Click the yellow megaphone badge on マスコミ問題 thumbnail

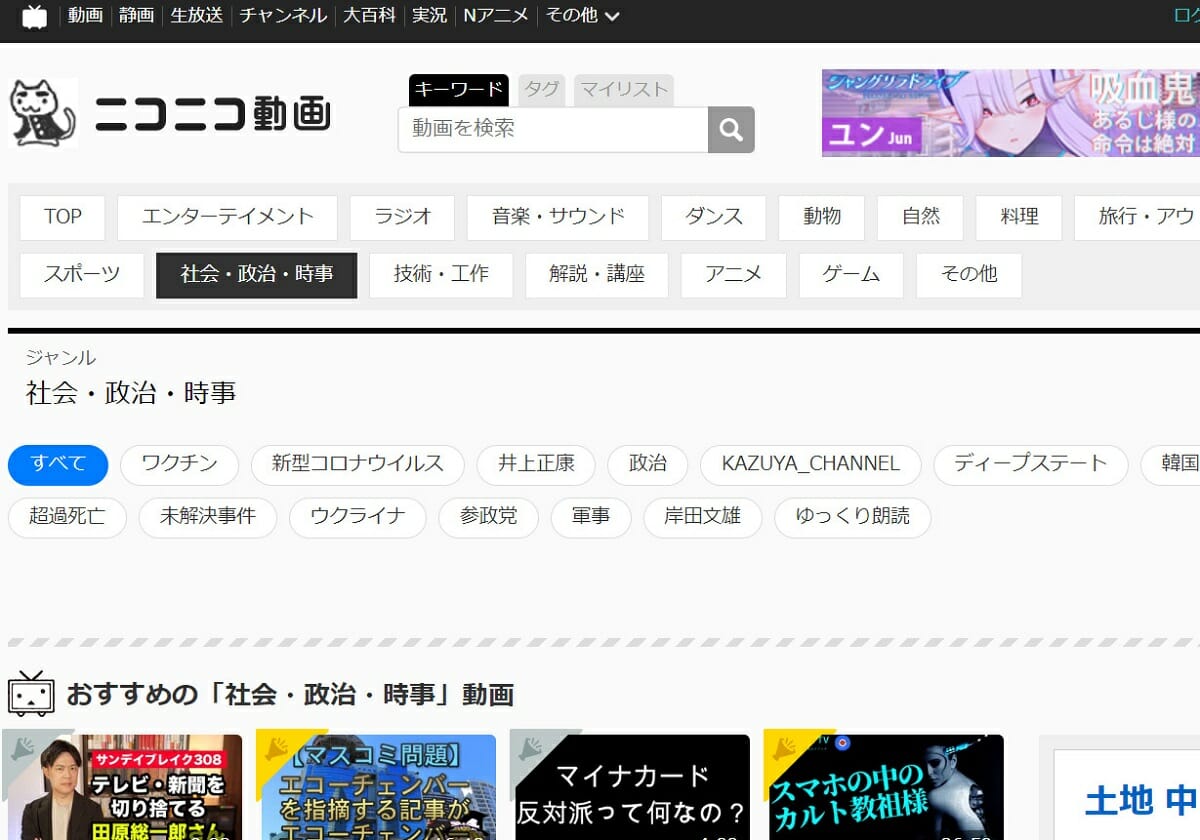[277, 750]
